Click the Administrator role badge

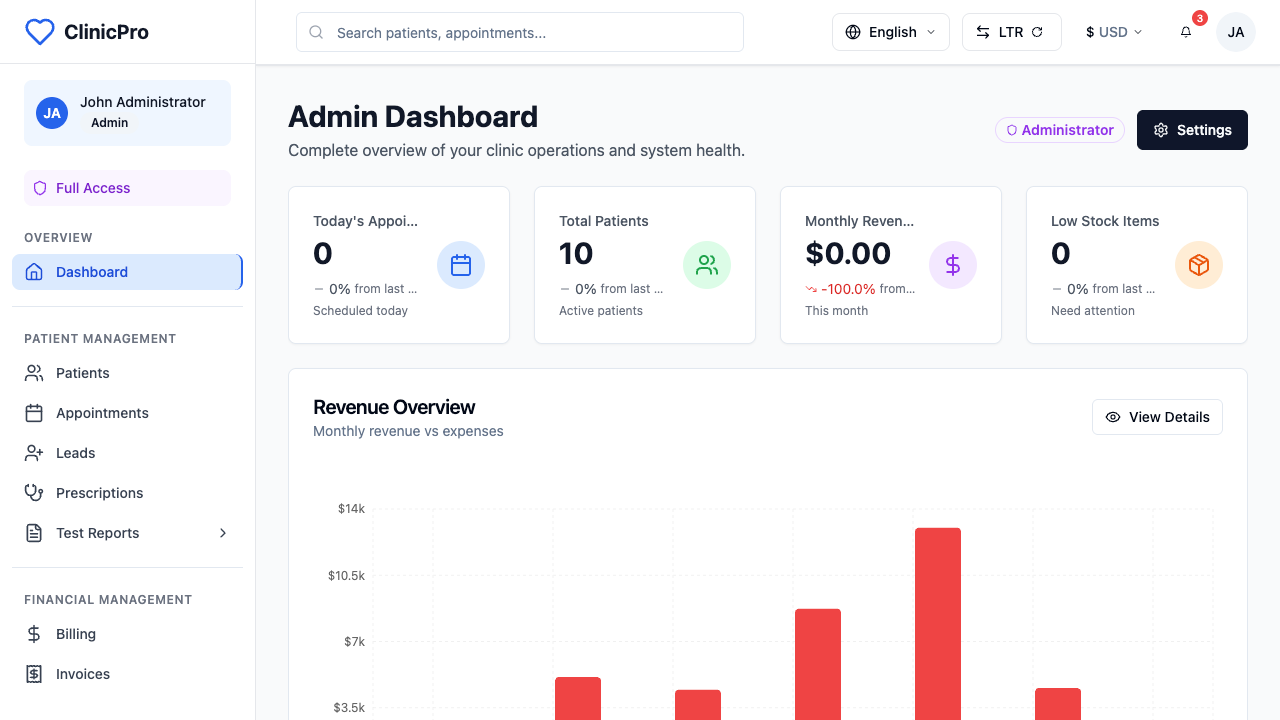(1060, 130)
